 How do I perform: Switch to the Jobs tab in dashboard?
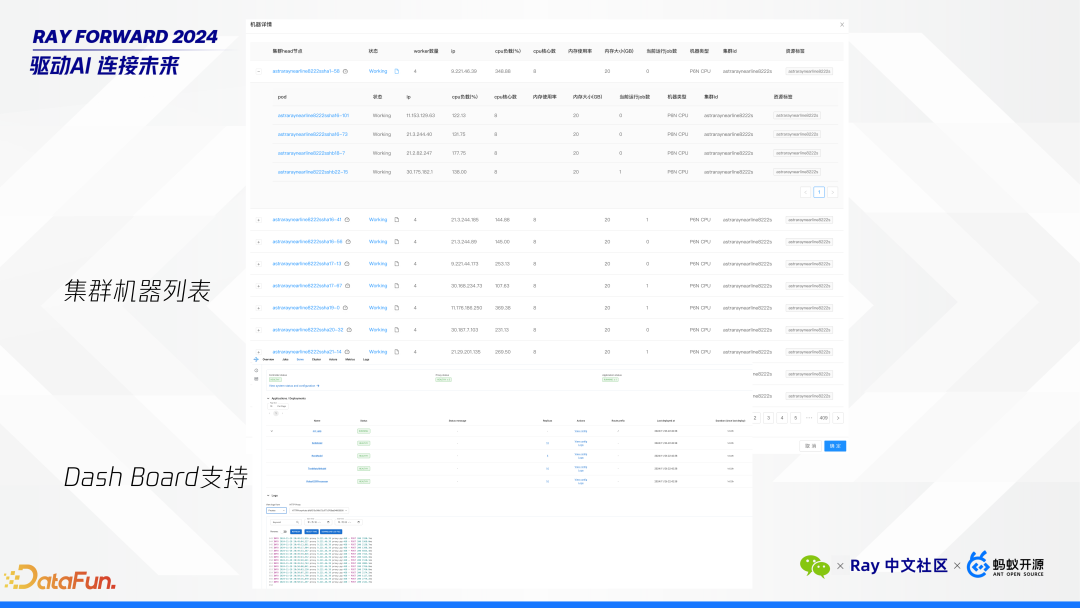(x=284, y=358)
